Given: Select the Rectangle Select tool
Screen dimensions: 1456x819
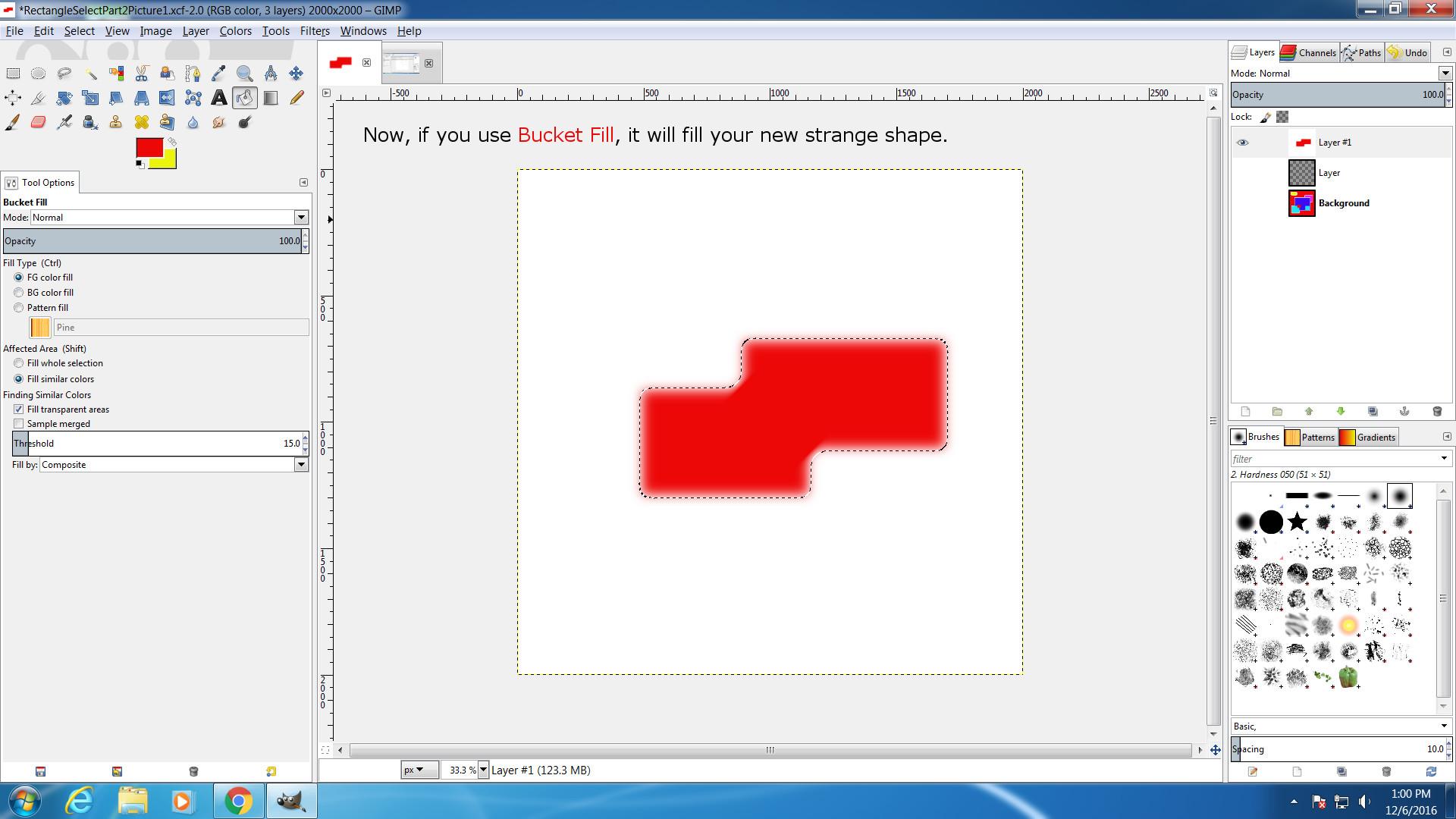Looking at the screenshot, I should [13, 74].
